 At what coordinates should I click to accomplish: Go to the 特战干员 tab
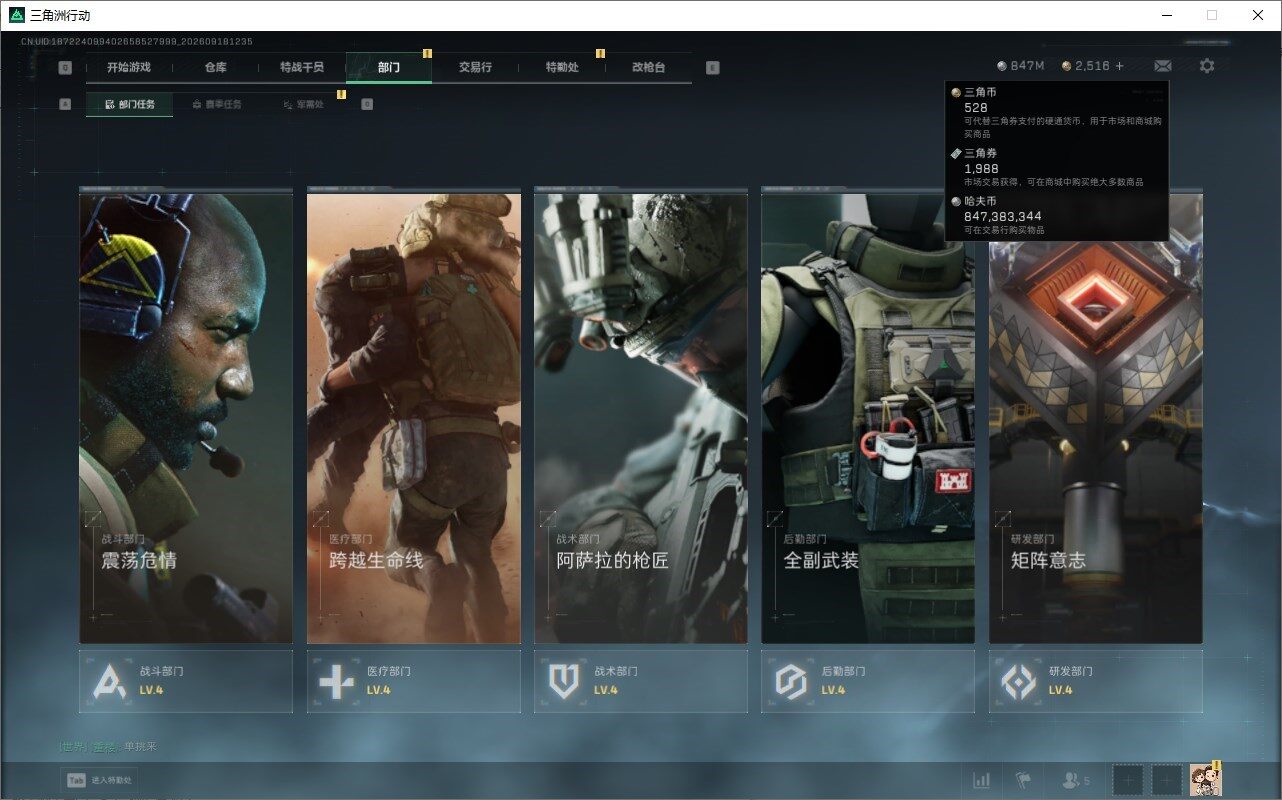(x=302, y=67)
